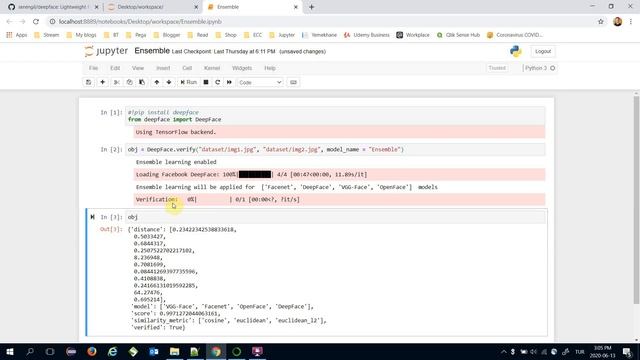Open Windows taskbar search
Image resolution: width=640 pixels, height=360 pixels.
coord(30,351)
